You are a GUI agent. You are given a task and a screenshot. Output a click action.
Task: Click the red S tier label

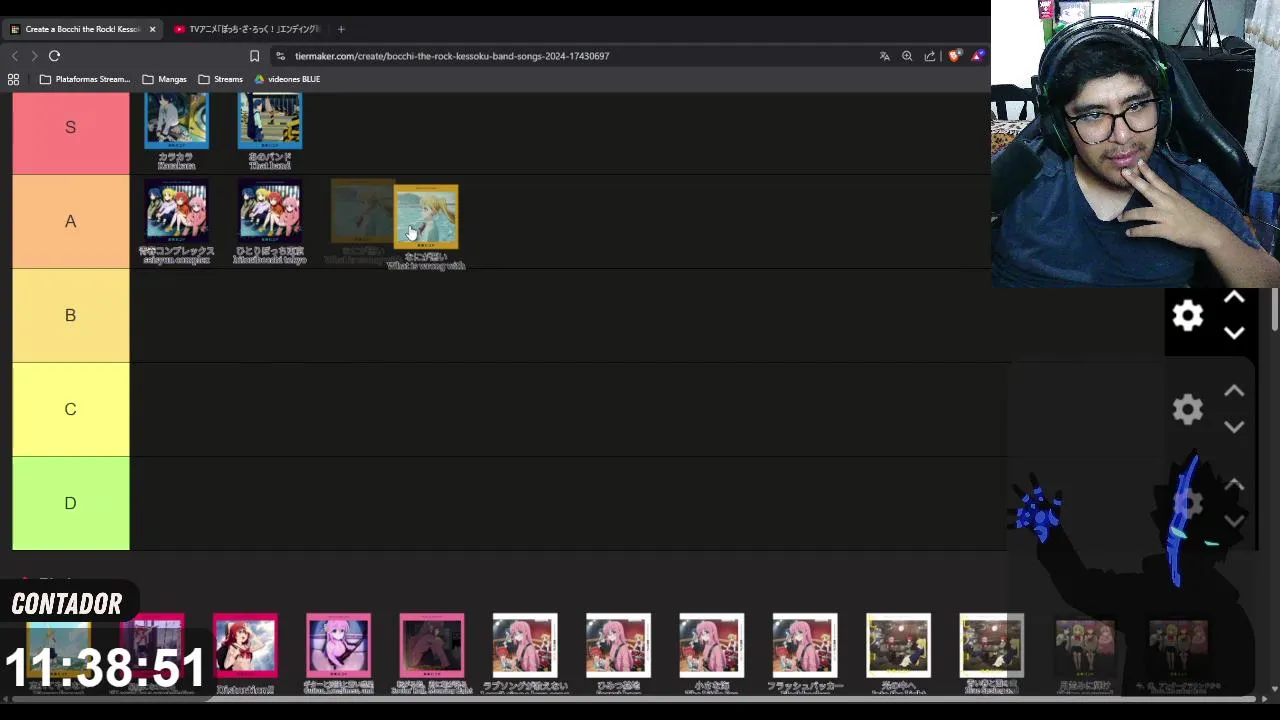point(71,133)
